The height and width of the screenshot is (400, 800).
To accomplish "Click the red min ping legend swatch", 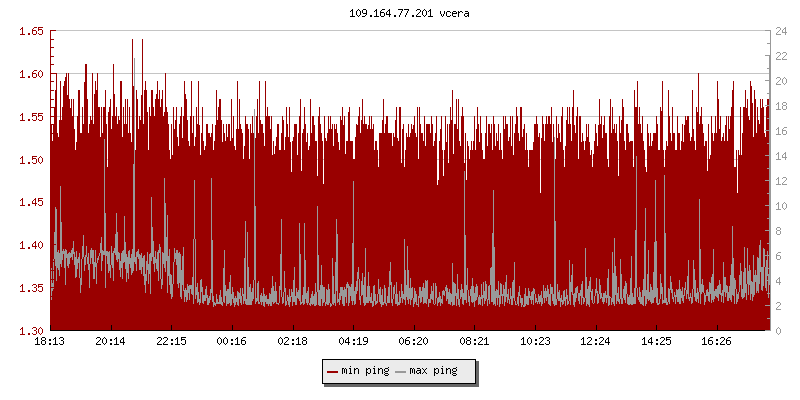I will coord(332,371).
